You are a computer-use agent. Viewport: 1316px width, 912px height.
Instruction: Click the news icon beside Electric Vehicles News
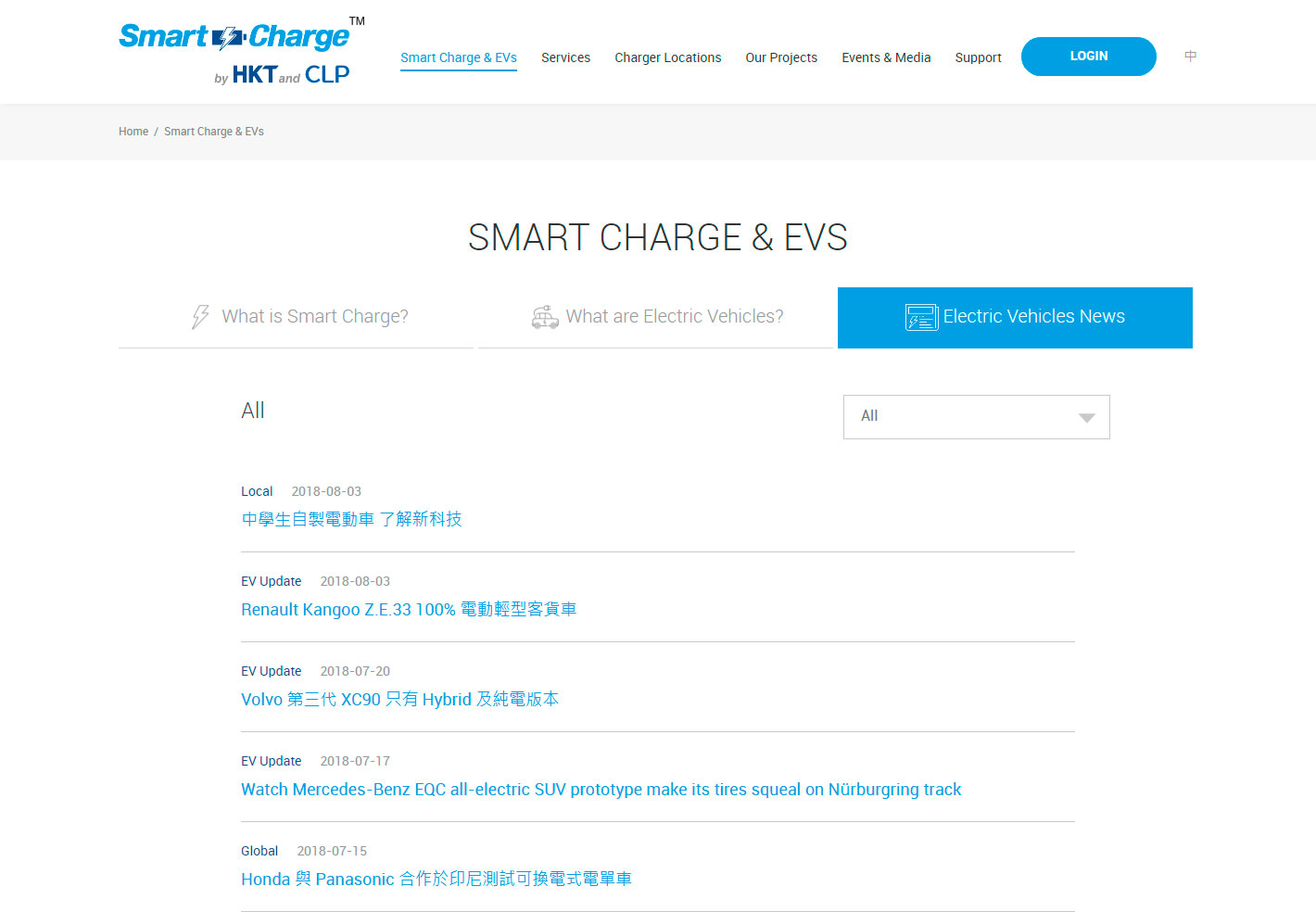(921, 317)
